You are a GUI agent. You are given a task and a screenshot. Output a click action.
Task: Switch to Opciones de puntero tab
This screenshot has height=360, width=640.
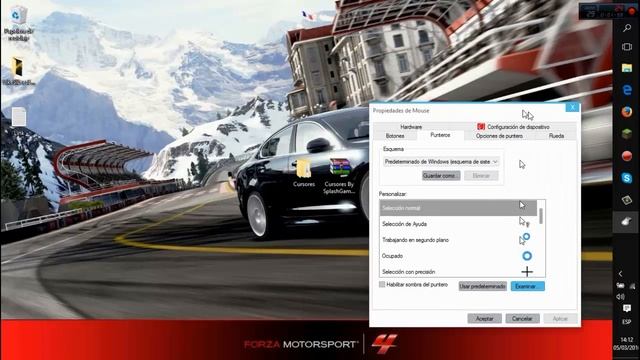pos(499,136)
